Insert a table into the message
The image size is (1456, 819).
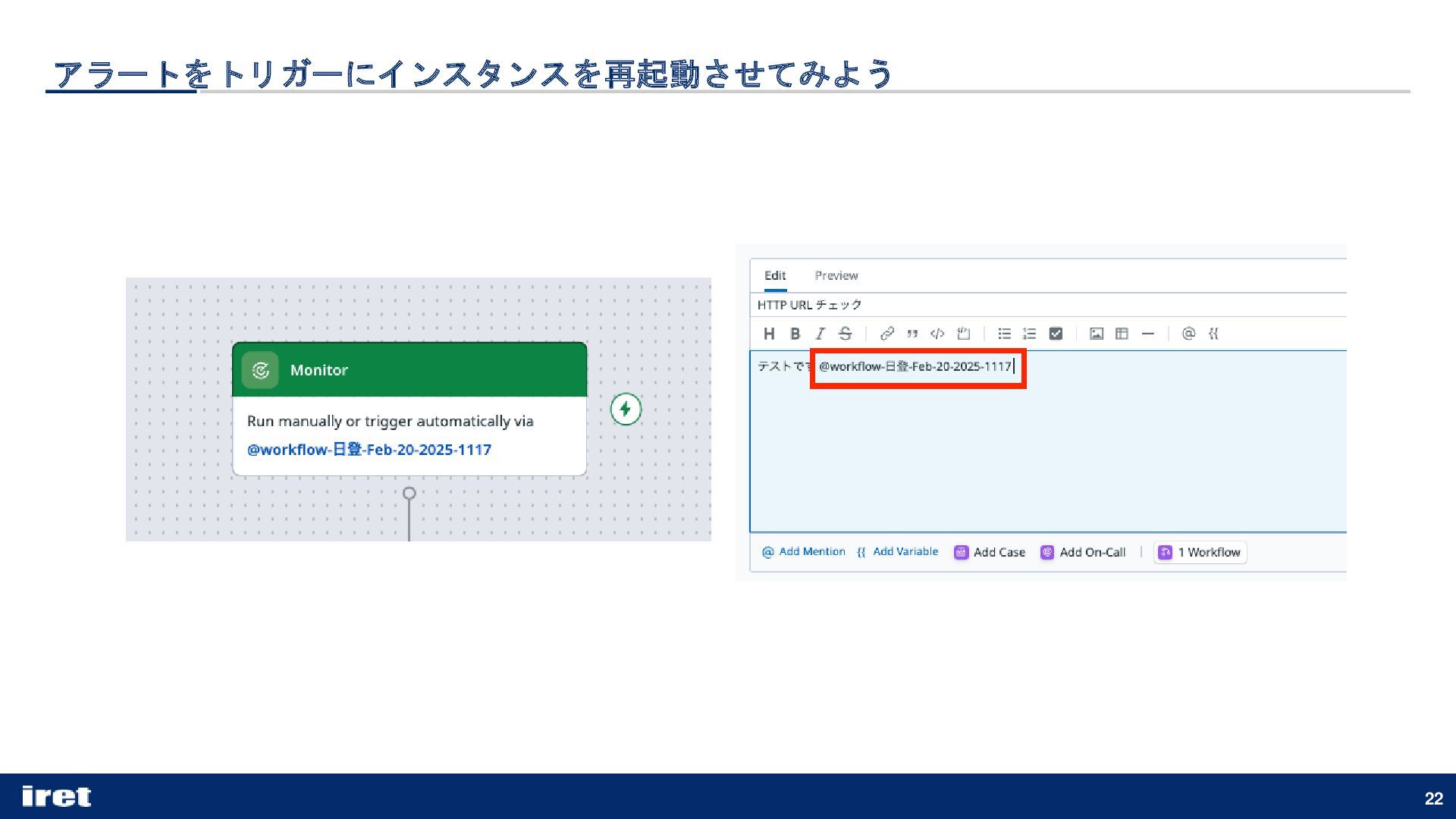click(x=1122, y=334)
